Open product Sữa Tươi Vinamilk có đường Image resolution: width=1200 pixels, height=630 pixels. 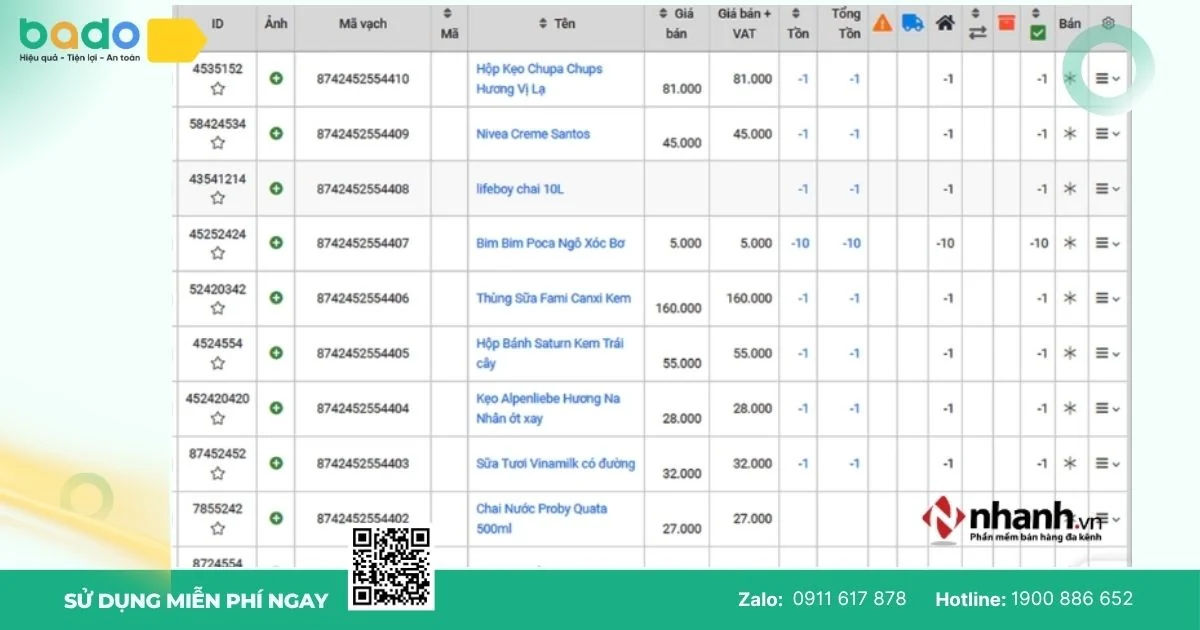click(x=555, y=463)
